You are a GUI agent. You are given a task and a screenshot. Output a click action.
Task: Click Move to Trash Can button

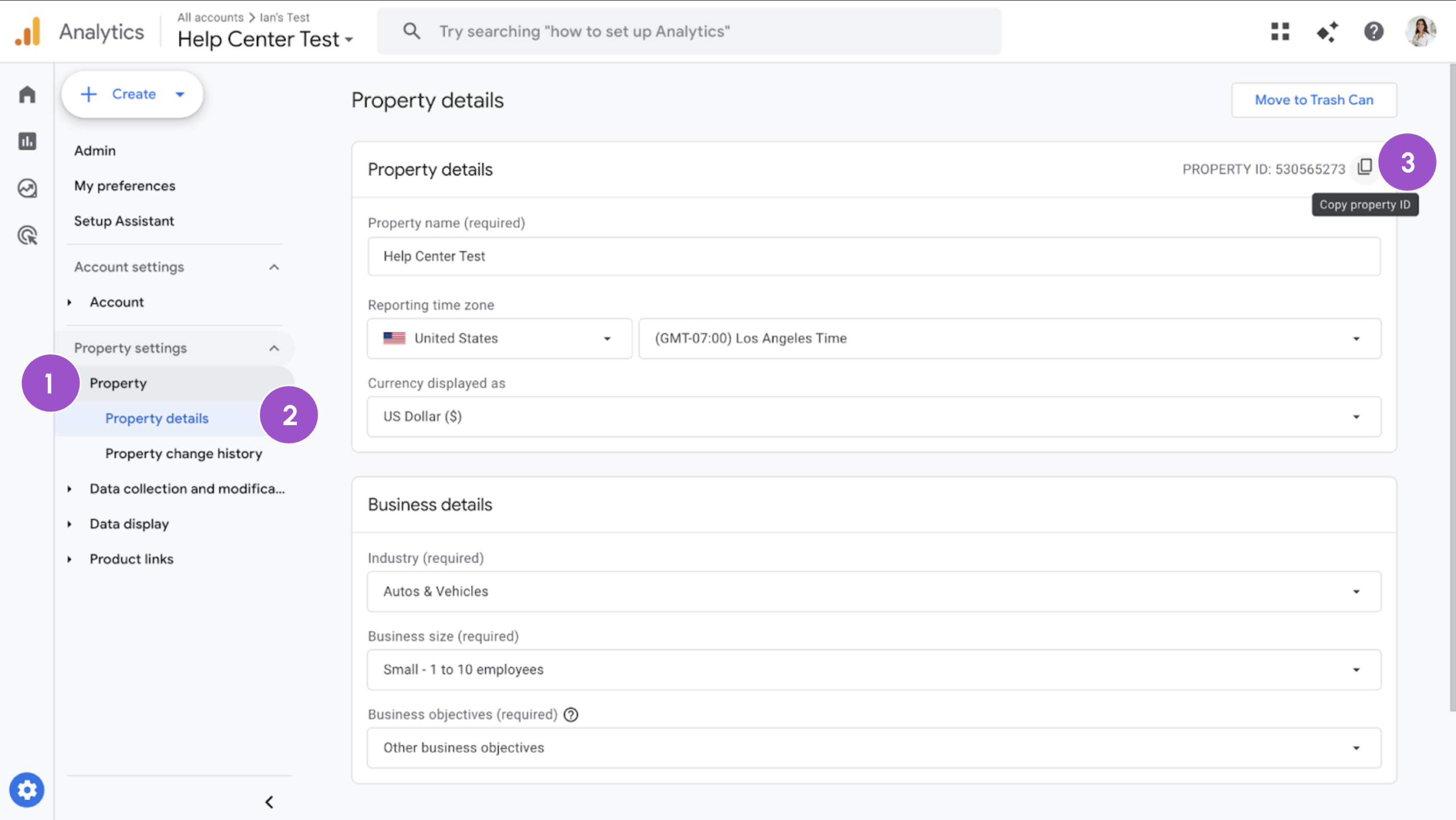[1314, 100]
